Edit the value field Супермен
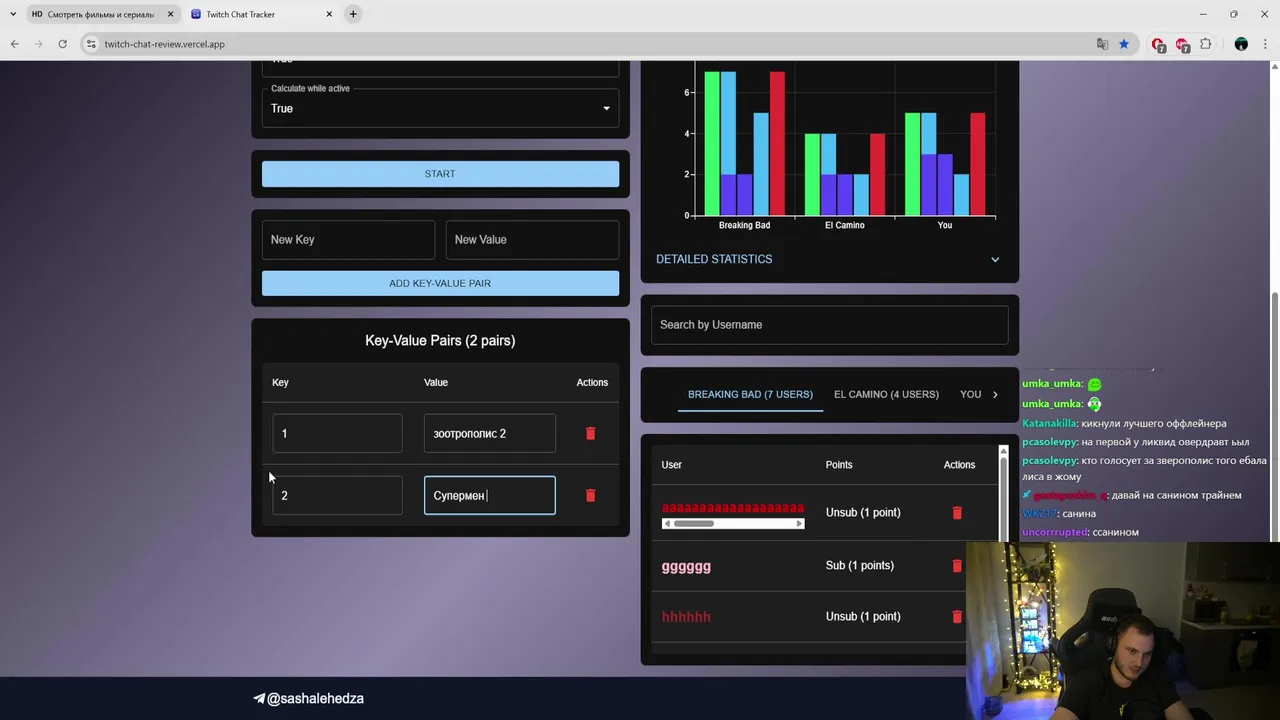This screenshot has height=720, width=1280. pyautogui.click(x=489, y=495)
